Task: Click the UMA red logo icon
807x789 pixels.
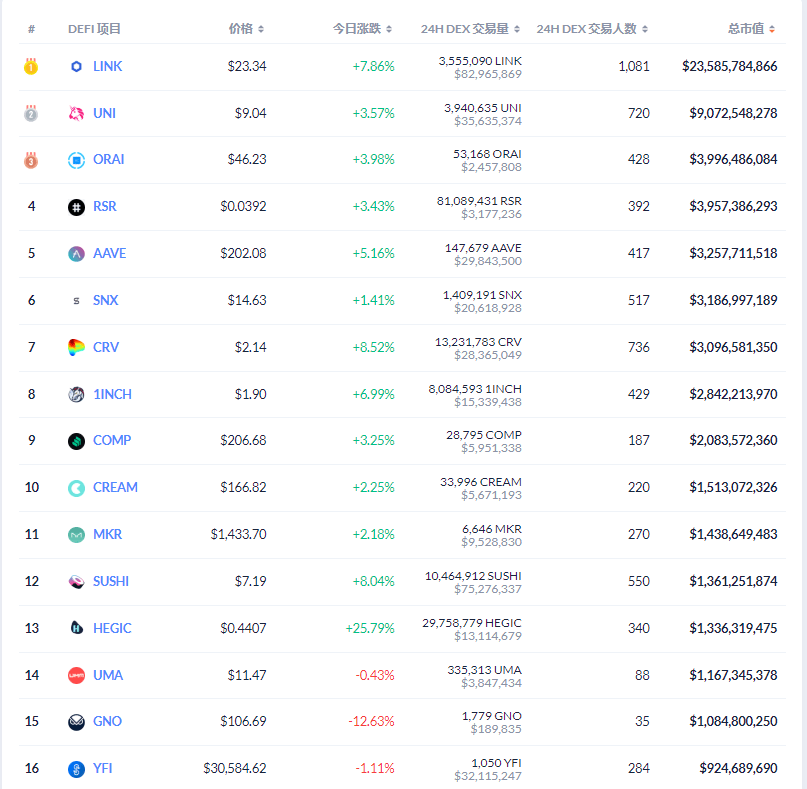Action: point(76,675)
